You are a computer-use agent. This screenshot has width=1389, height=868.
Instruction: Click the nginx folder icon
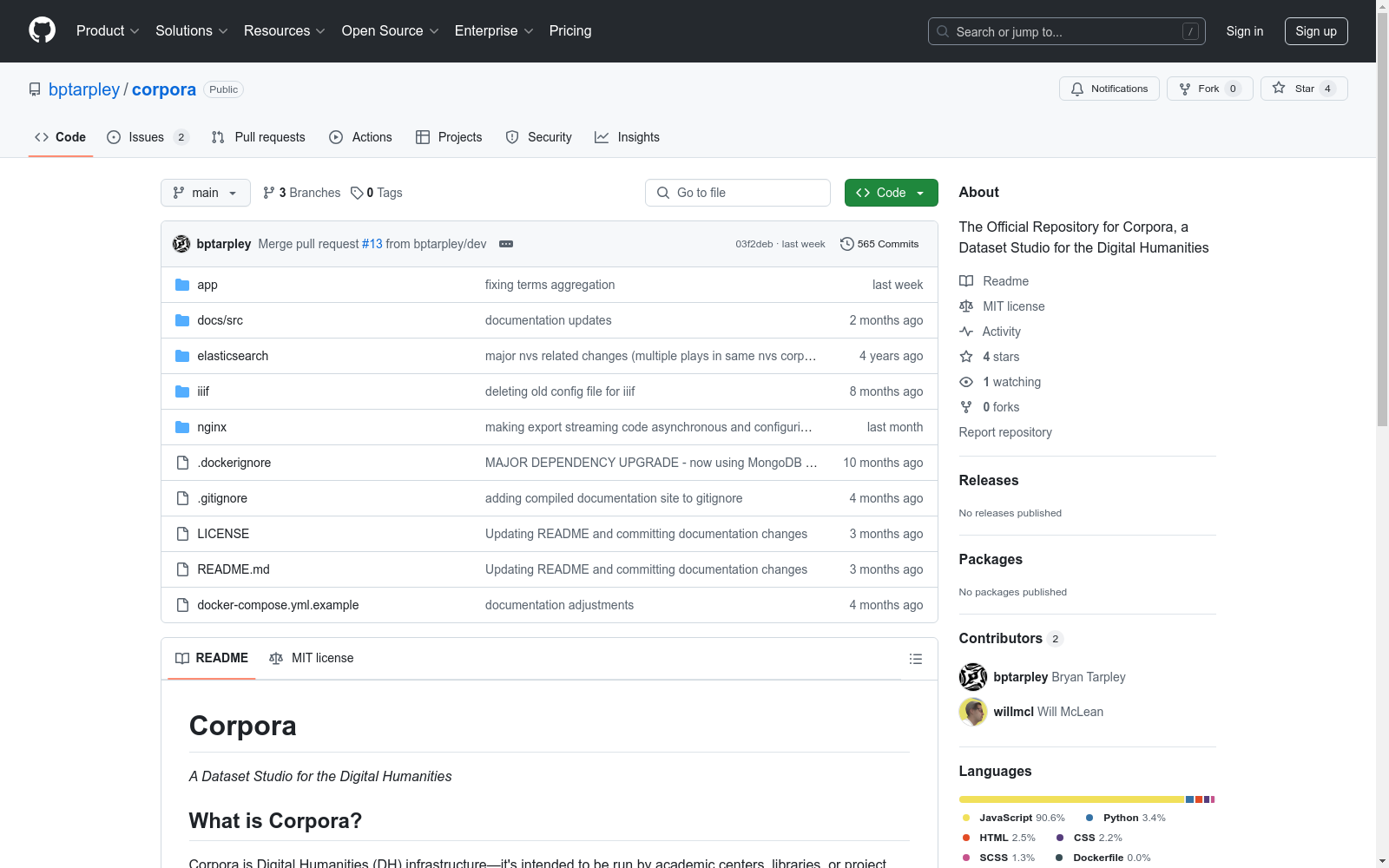point(182,427)
